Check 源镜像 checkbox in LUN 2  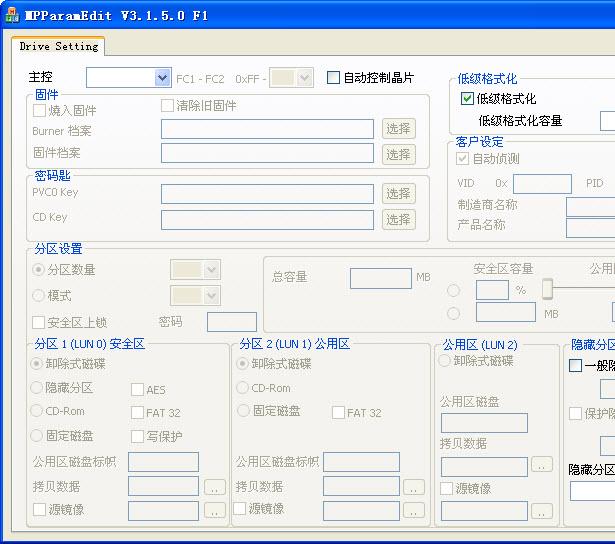(446, 488)
